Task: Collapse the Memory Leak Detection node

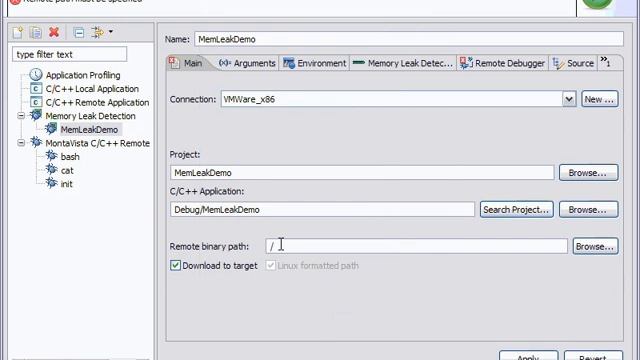Action: click(x=21, y=116)
